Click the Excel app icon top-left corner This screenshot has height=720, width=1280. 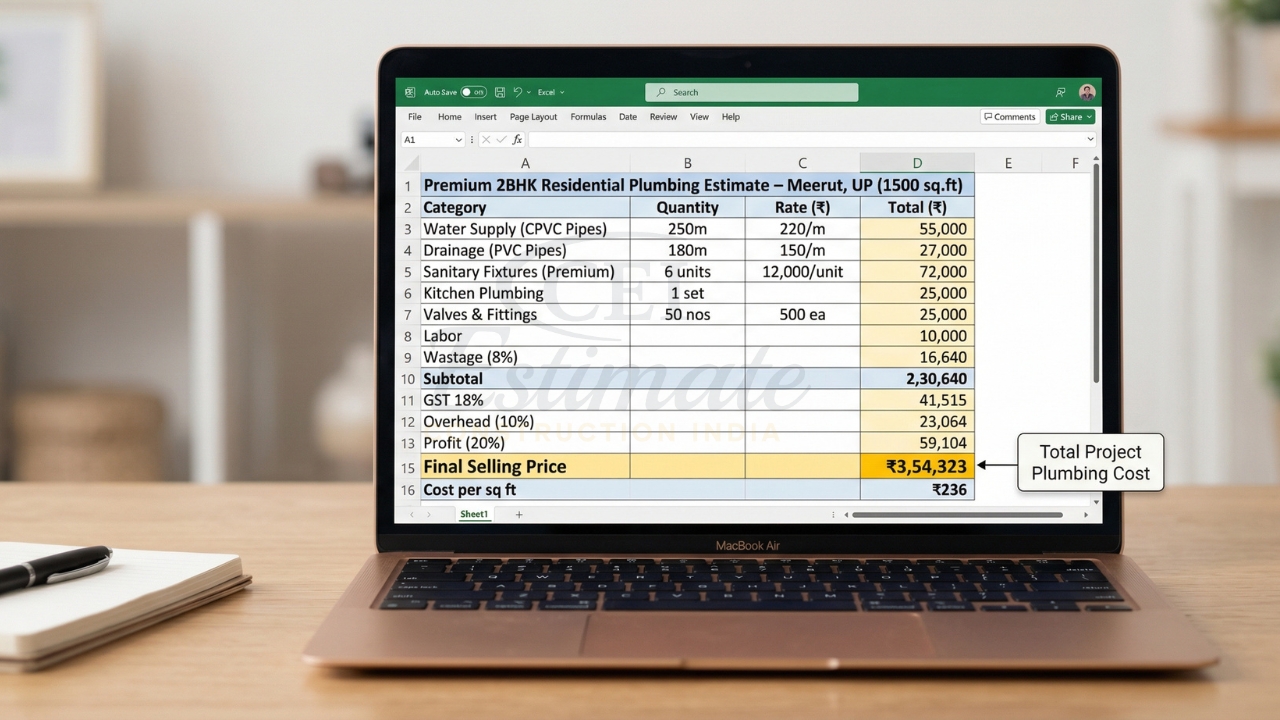[410, 92]
